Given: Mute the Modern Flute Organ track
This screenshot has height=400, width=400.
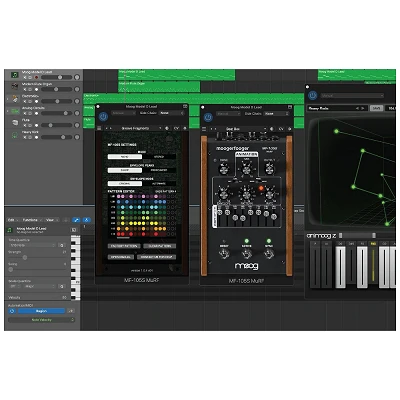Looking at the screenshot, I should point(24,89).
